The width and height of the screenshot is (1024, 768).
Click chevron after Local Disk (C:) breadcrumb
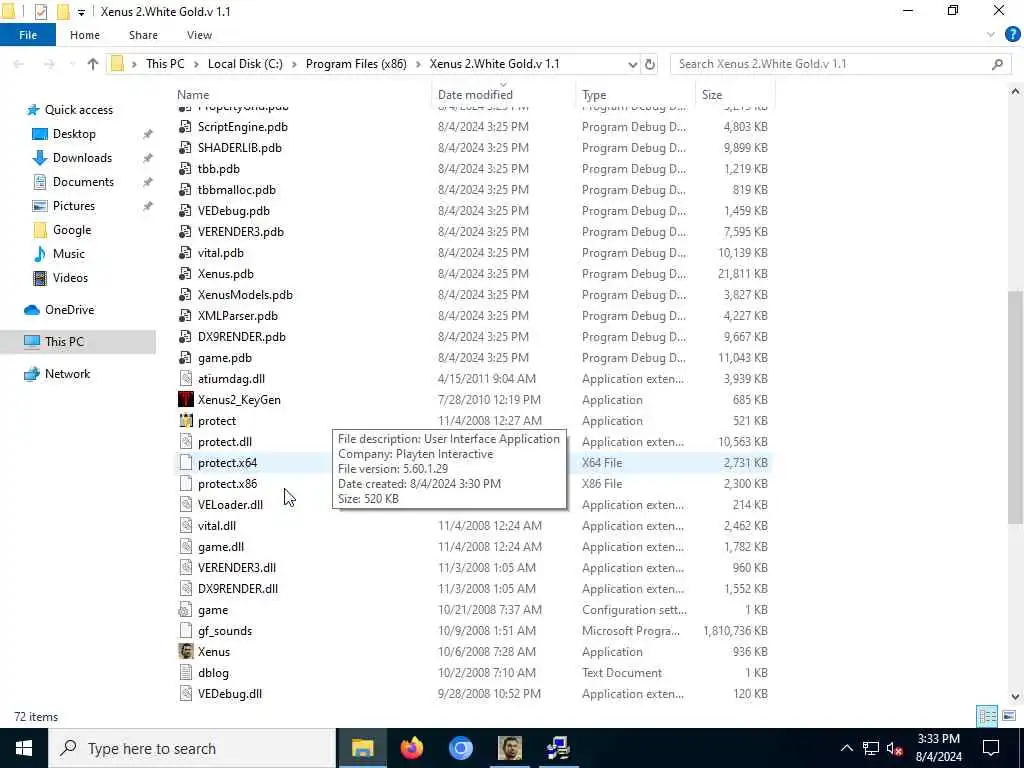click(294, 64)
